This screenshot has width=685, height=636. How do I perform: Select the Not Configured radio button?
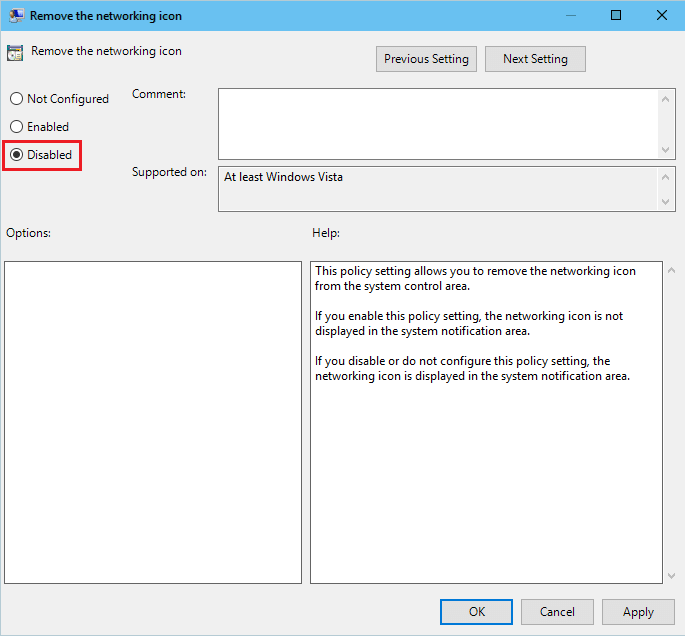coord(17,99)
